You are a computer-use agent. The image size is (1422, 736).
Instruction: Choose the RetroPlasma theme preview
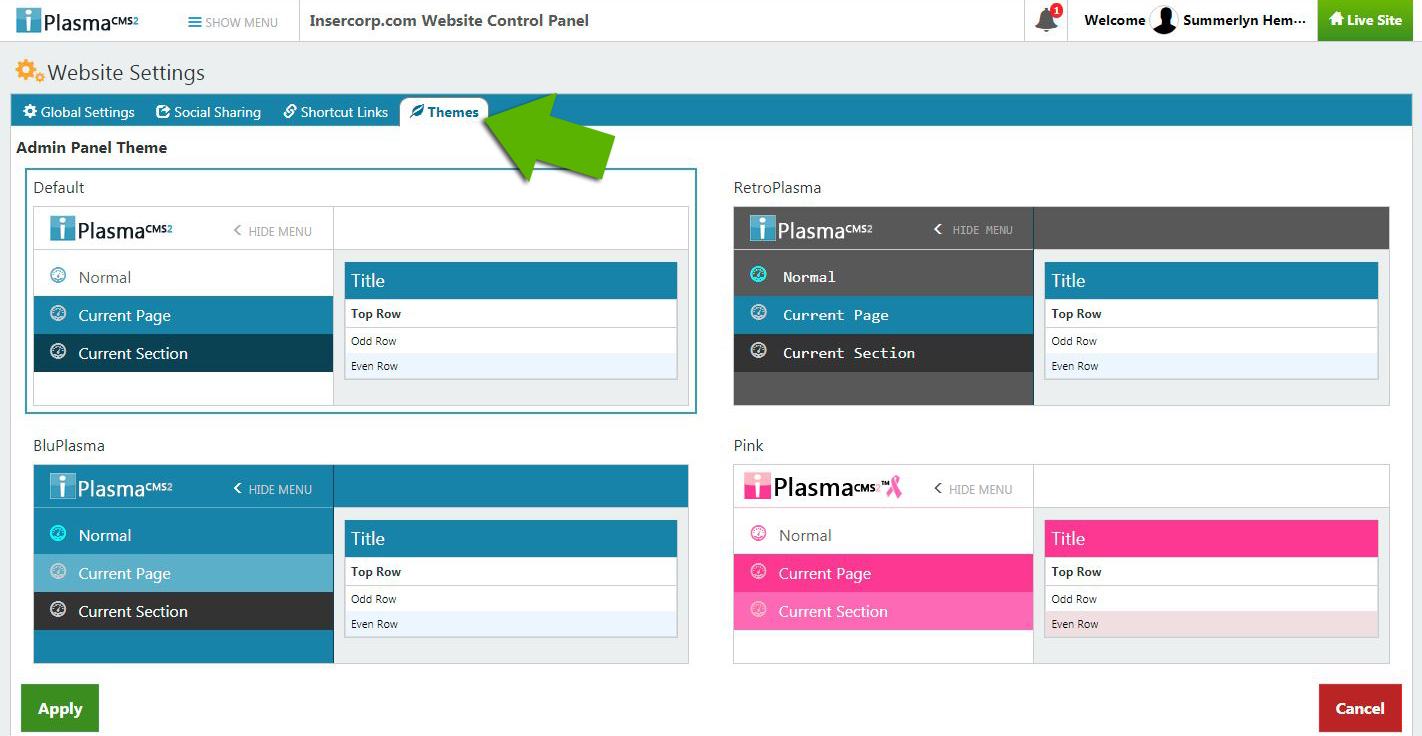1061,305
